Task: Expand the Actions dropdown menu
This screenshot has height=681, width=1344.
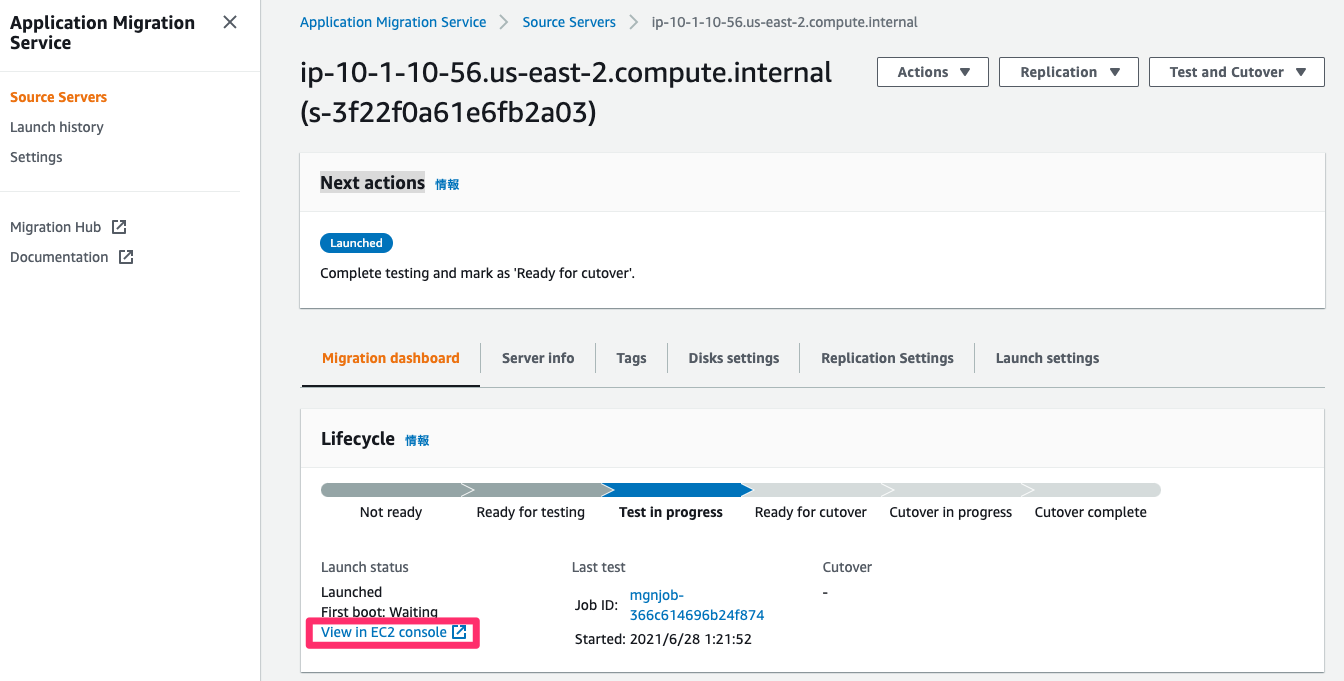Action: pyautogui.click(x=933, y=72)
